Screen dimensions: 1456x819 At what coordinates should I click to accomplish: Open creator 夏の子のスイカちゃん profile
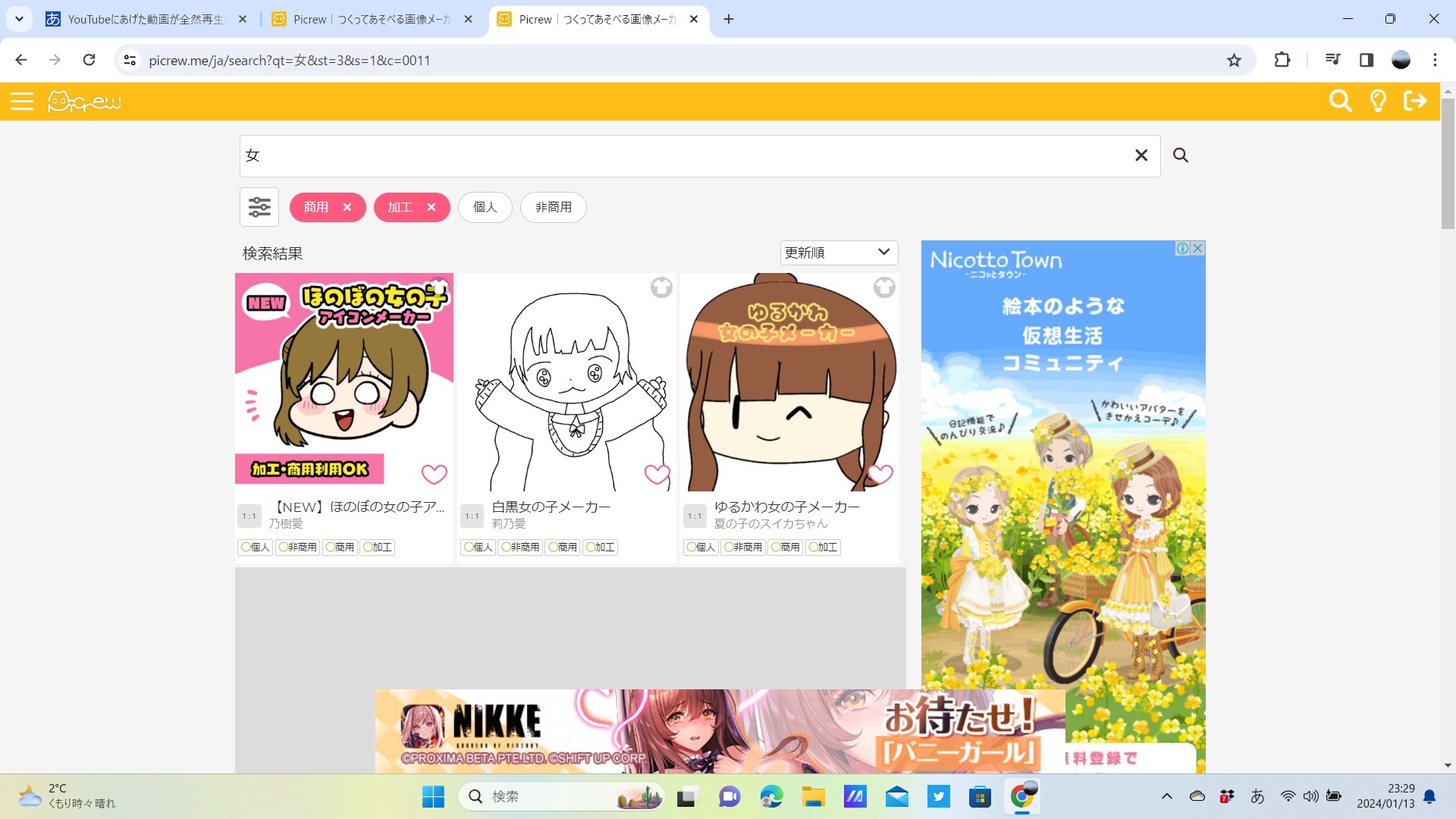pos(771,524)
